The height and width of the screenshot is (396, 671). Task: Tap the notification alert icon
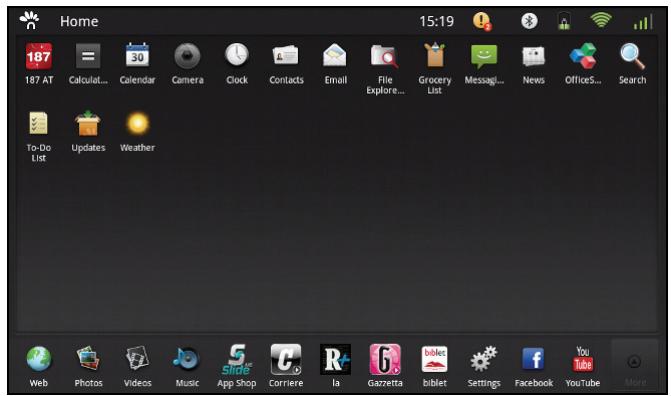(482, 21)
